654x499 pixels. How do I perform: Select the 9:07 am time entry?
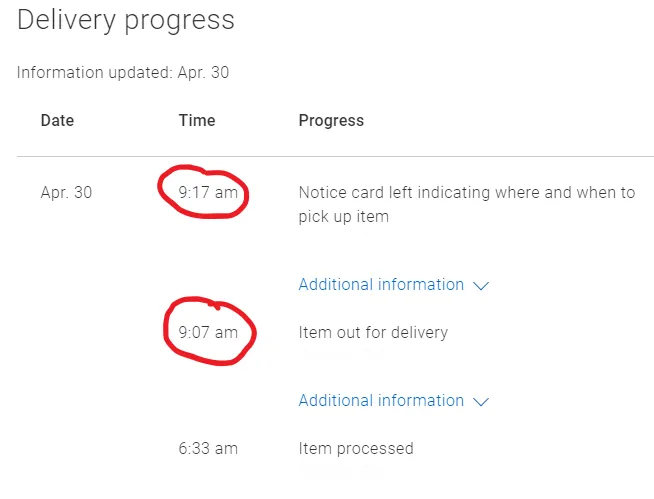point(208,333)
